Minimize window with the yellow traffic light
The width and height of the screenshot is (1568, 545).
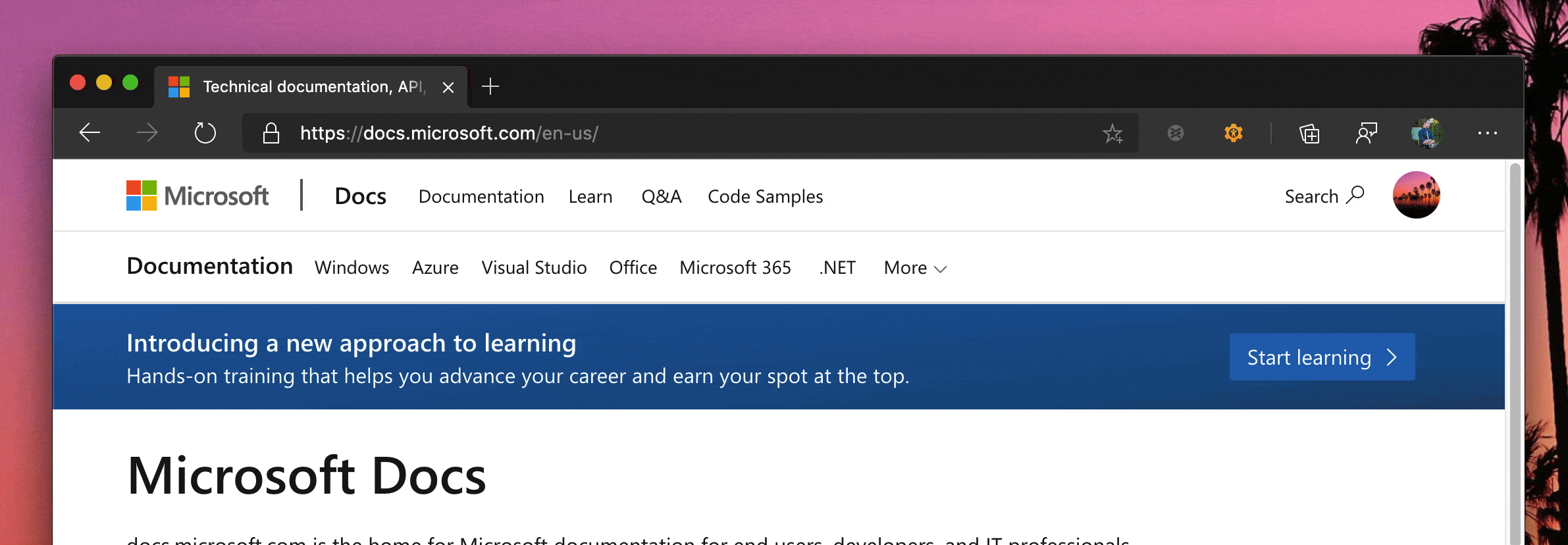tap(104, 82)
